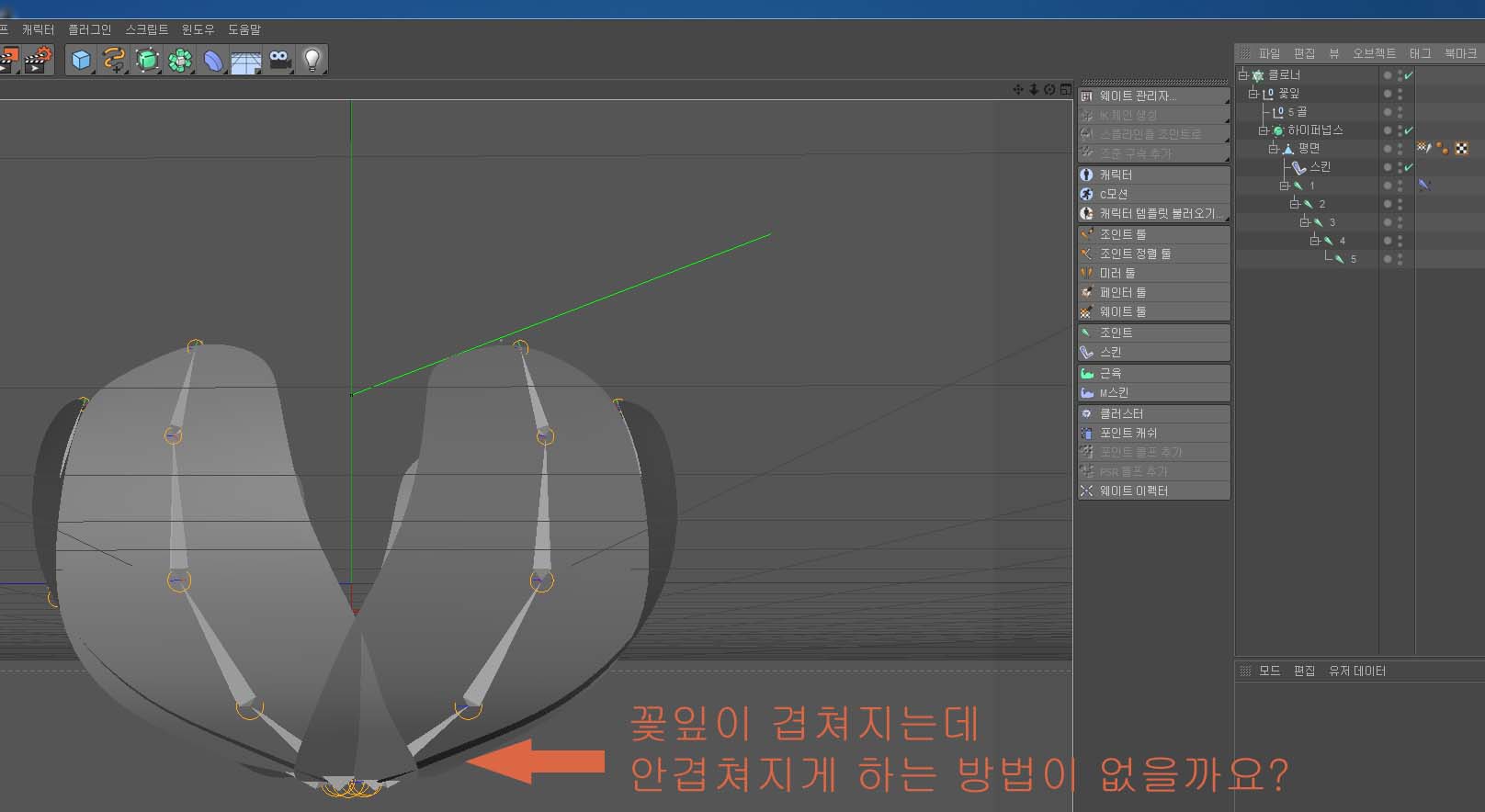The image size is (1485, 812).
Task: Click the 웨이트 관리자... button
Action: click(x=1137, y=96)
